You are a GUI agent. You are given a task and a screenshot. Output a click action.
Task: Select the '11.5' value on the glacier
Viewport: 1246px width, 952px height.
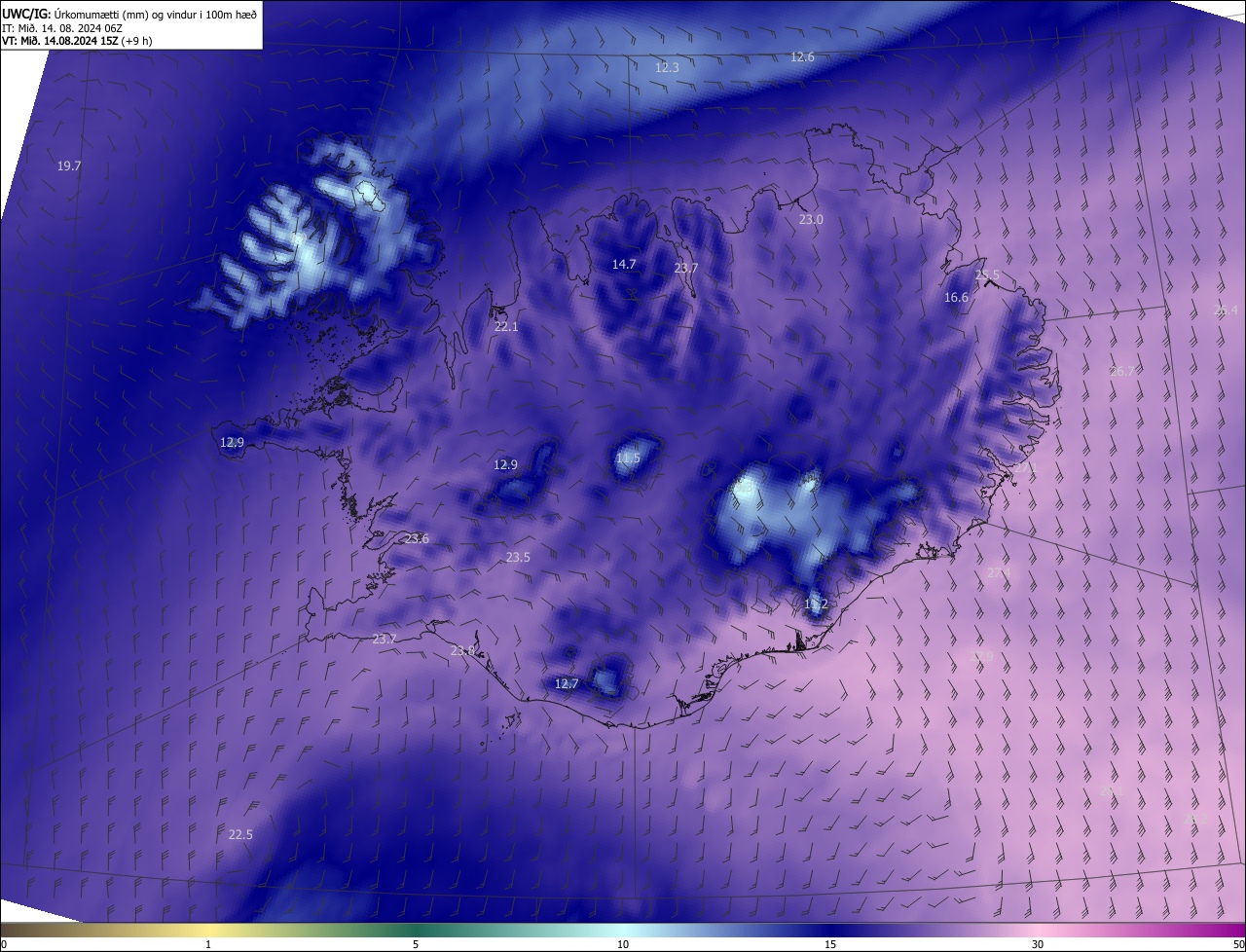point(629,458)
